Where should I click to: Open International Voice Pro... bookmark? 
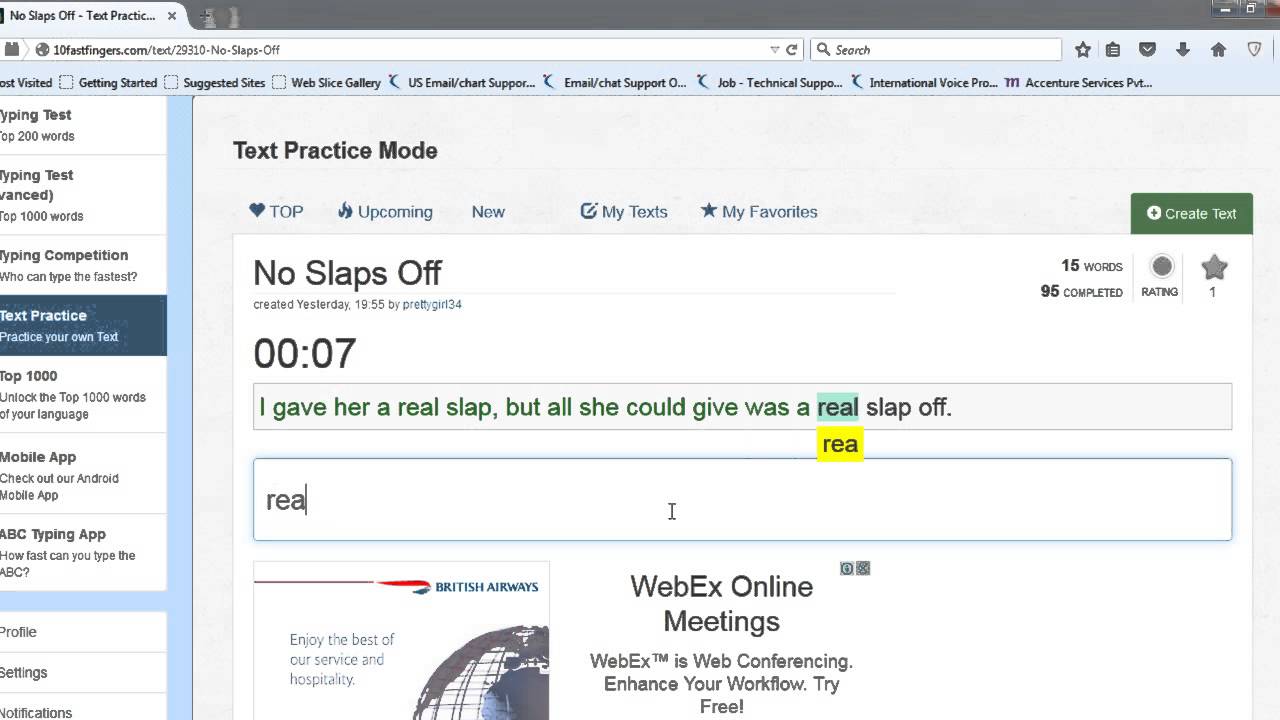924,83
